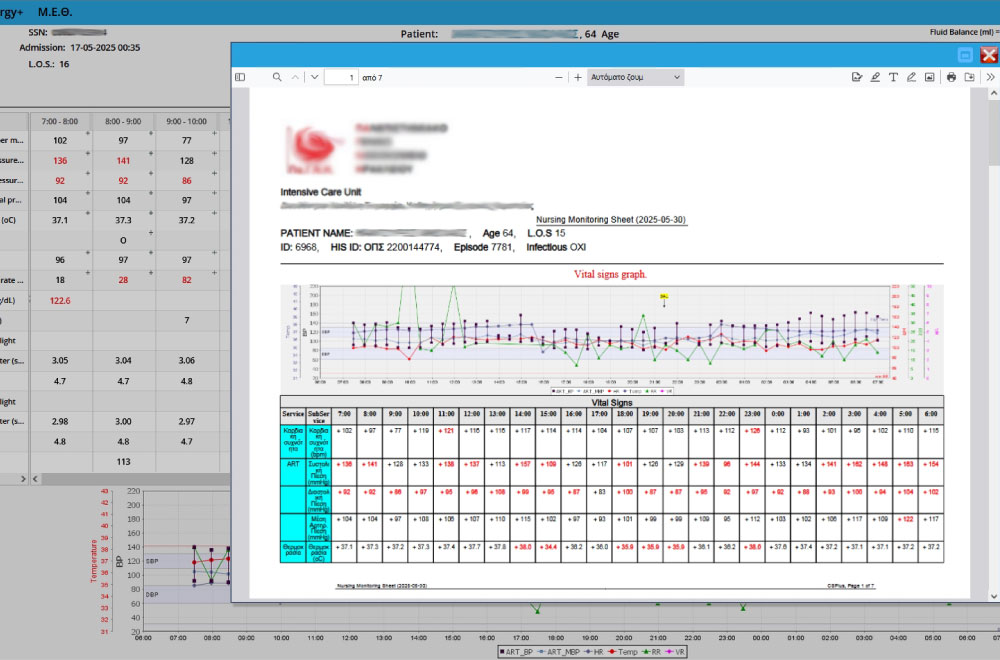Go to the next PDF page
The image size is (1000, 660).
tap(314, 77)
